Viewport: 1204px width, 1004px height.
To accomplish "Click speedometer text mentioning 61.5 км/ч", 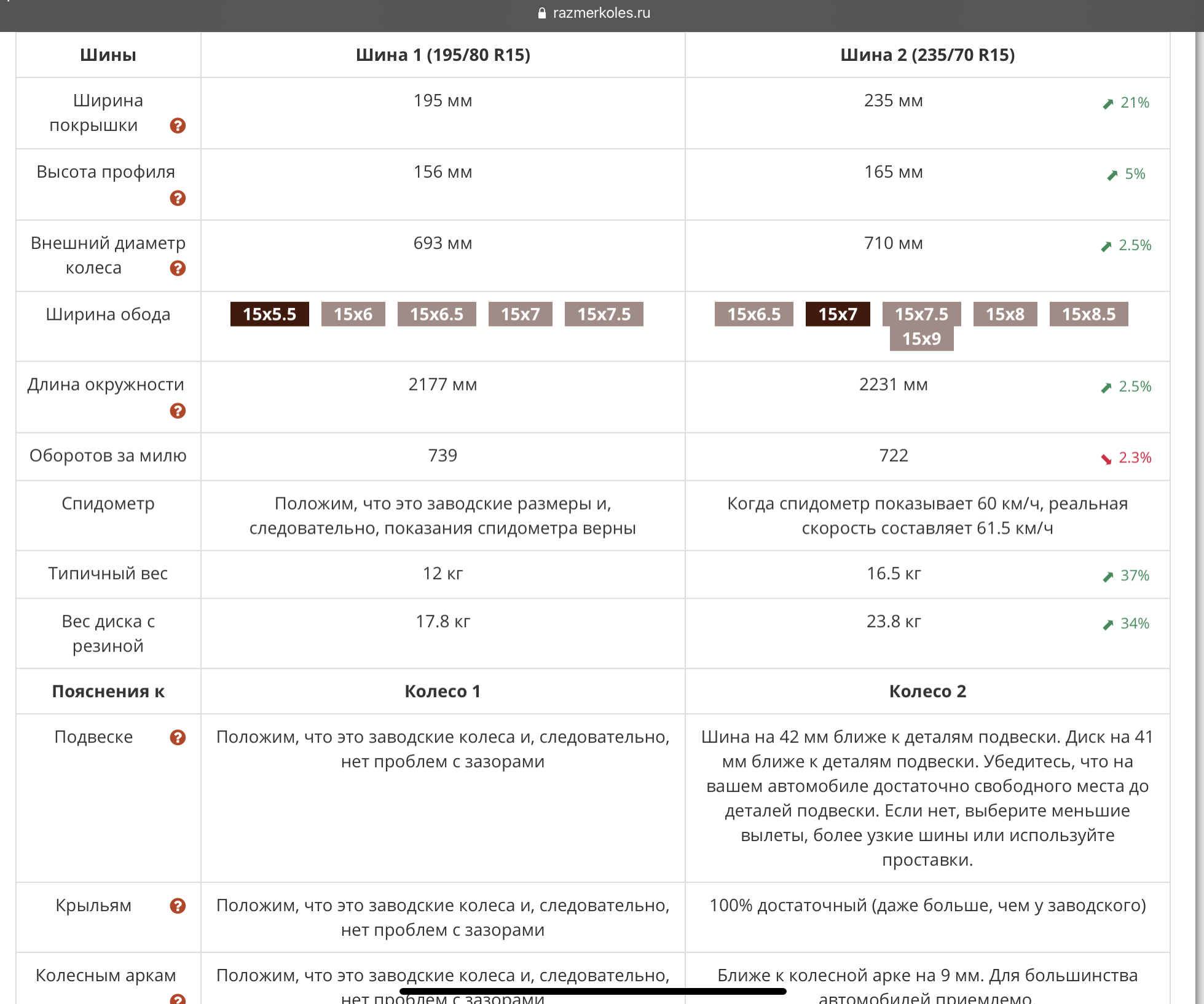I will coord(927,516).
